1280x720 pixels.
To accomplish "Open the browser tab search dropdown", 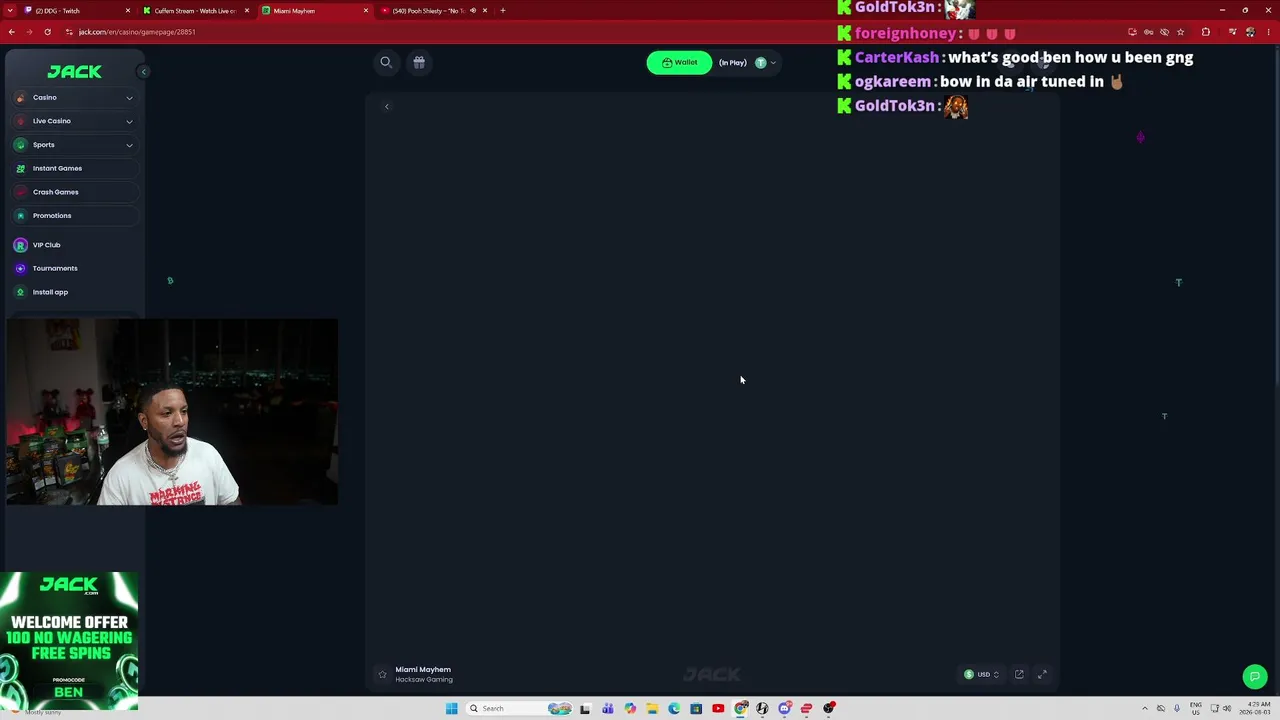I will (x=11, y=11).
